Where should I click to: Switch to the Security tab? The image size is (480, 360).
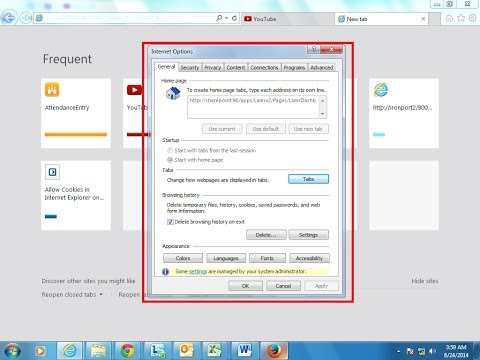tap(190, 67)
